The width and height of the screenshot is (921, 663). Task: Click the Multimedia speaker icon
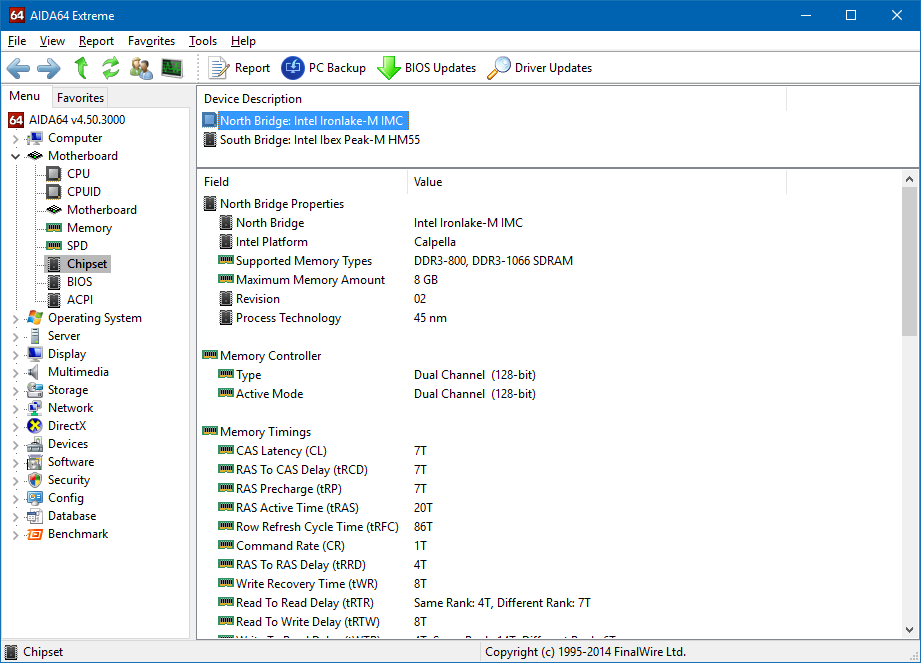(x=34, y=372)
